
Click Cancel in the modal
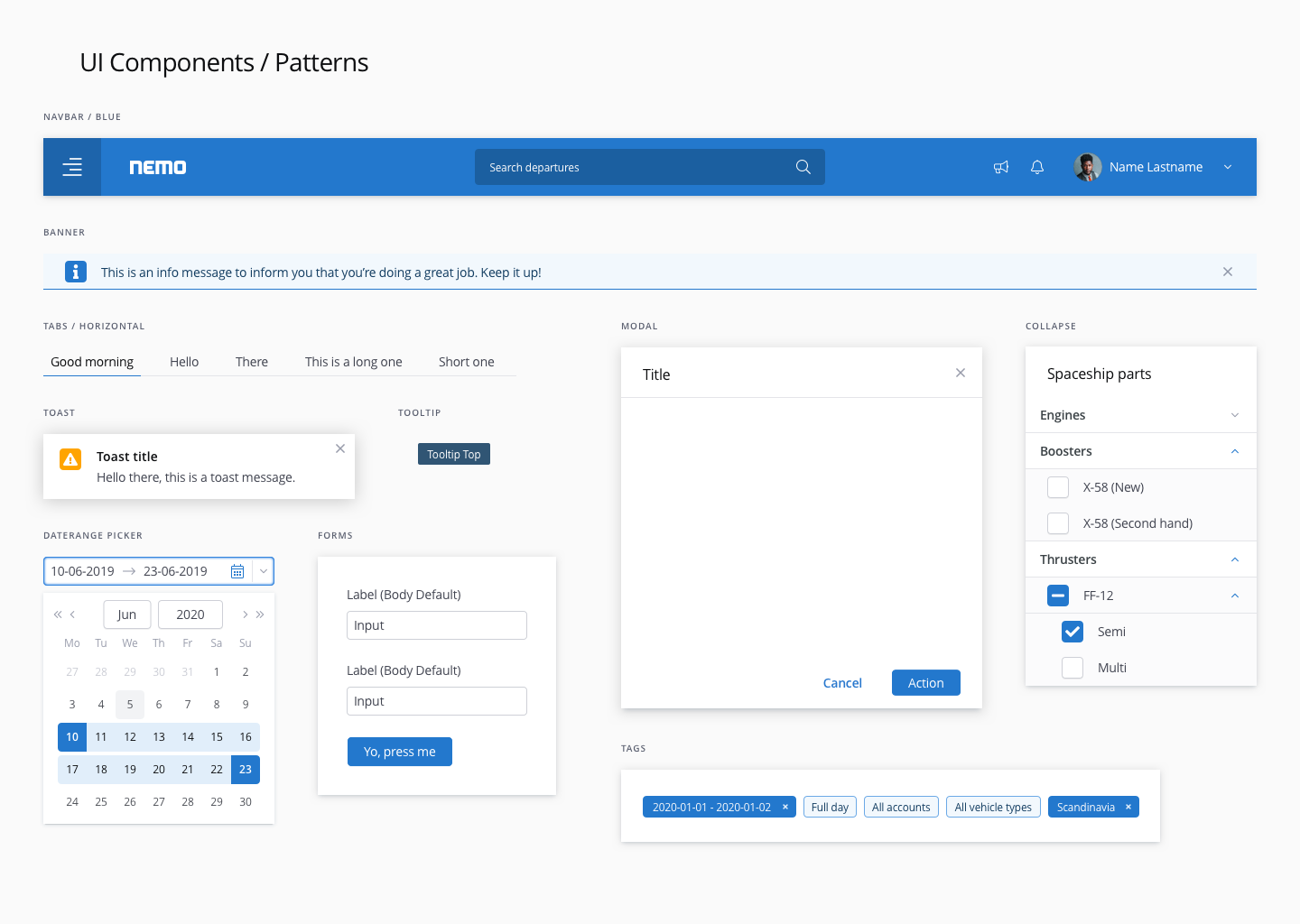click(842, 683)
